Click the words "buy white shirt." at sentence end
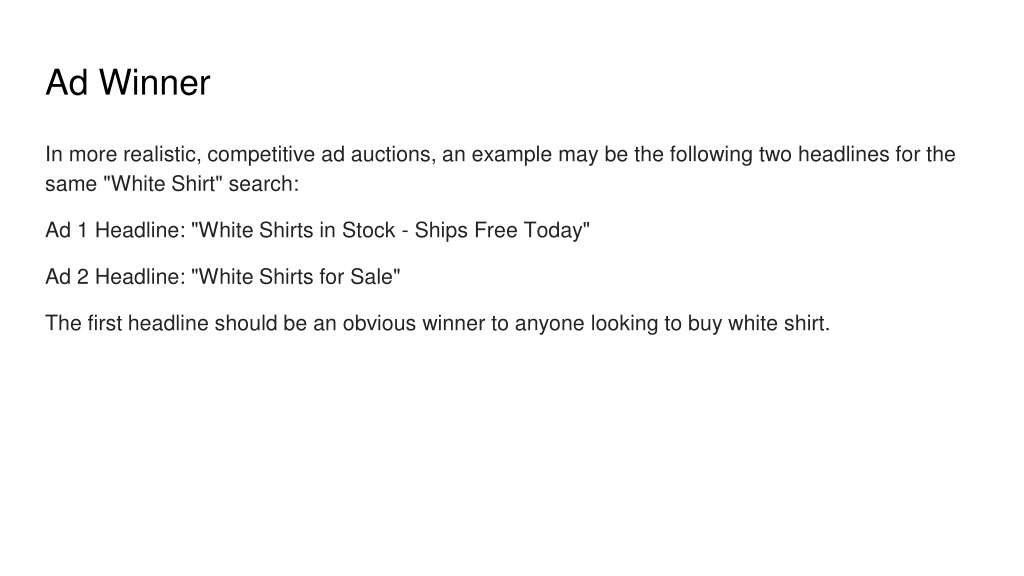The height and width of the screenshot is (576, 1024). (759, 323)
